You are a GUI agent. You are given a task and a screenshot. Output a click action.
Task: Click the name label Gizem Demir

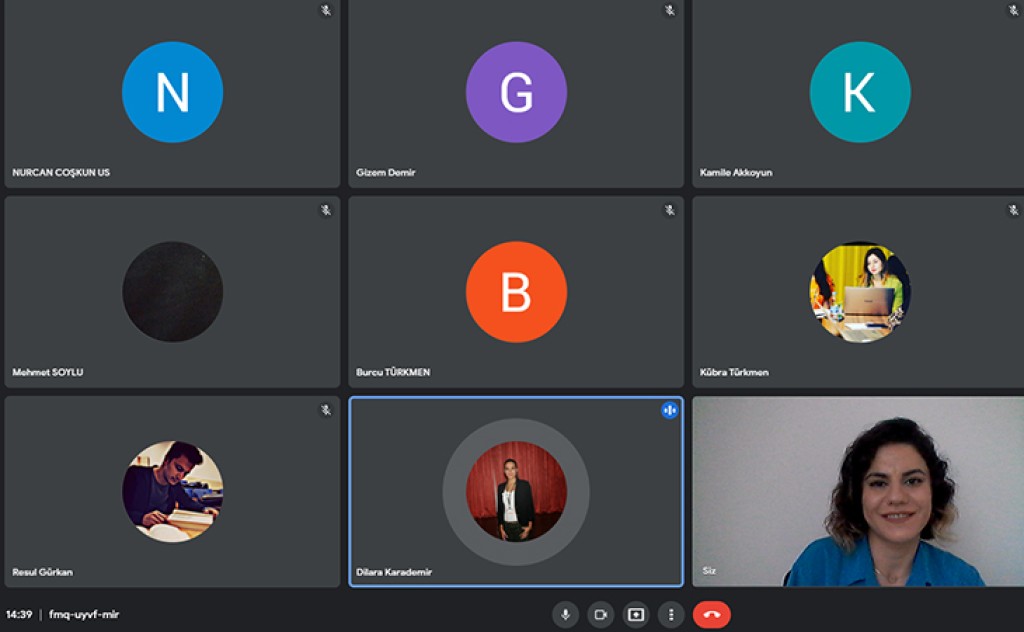tap(385, 172)
